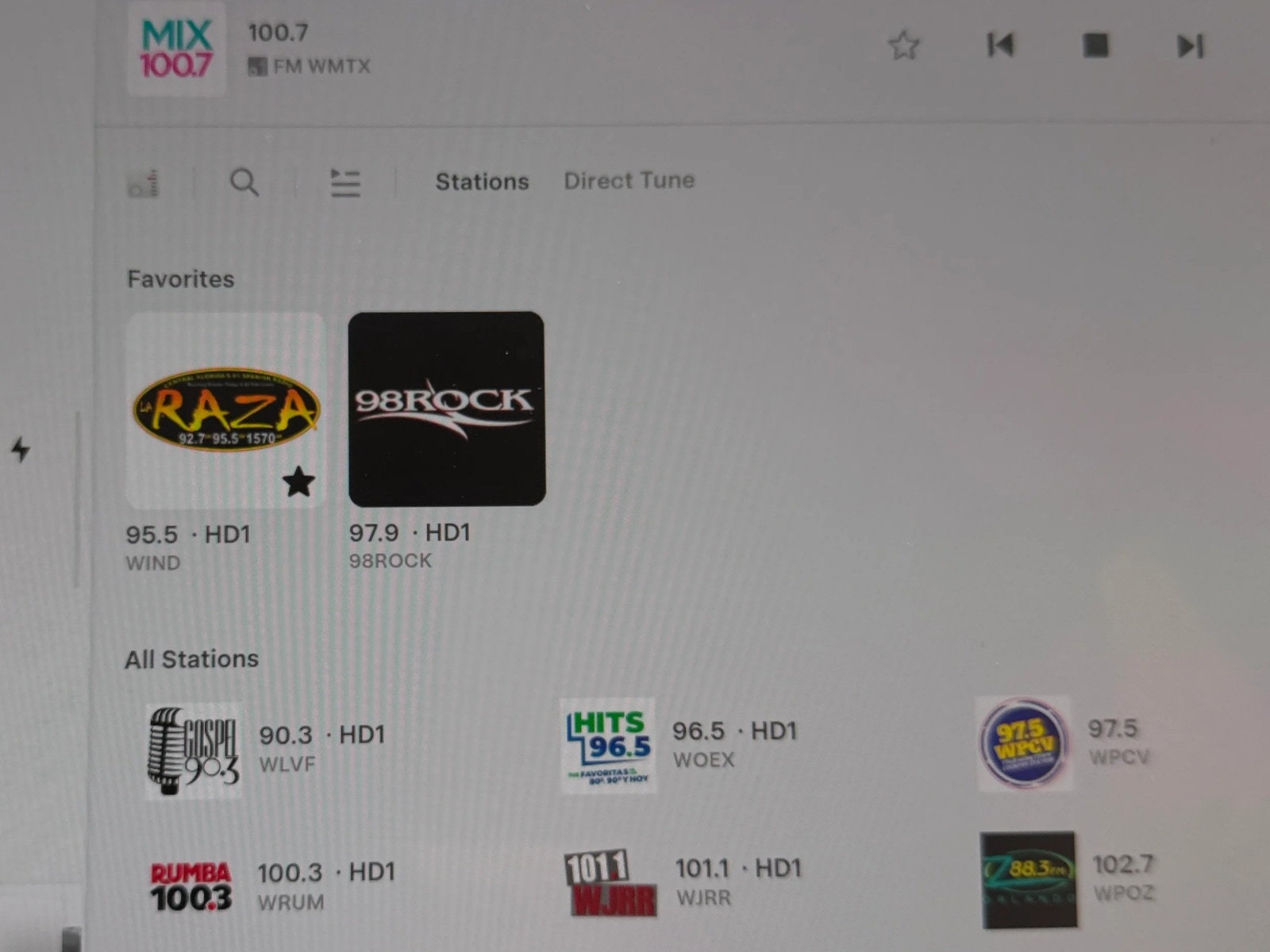
Task: Switch to the Direct Tune tab
Action: point(629,181)
